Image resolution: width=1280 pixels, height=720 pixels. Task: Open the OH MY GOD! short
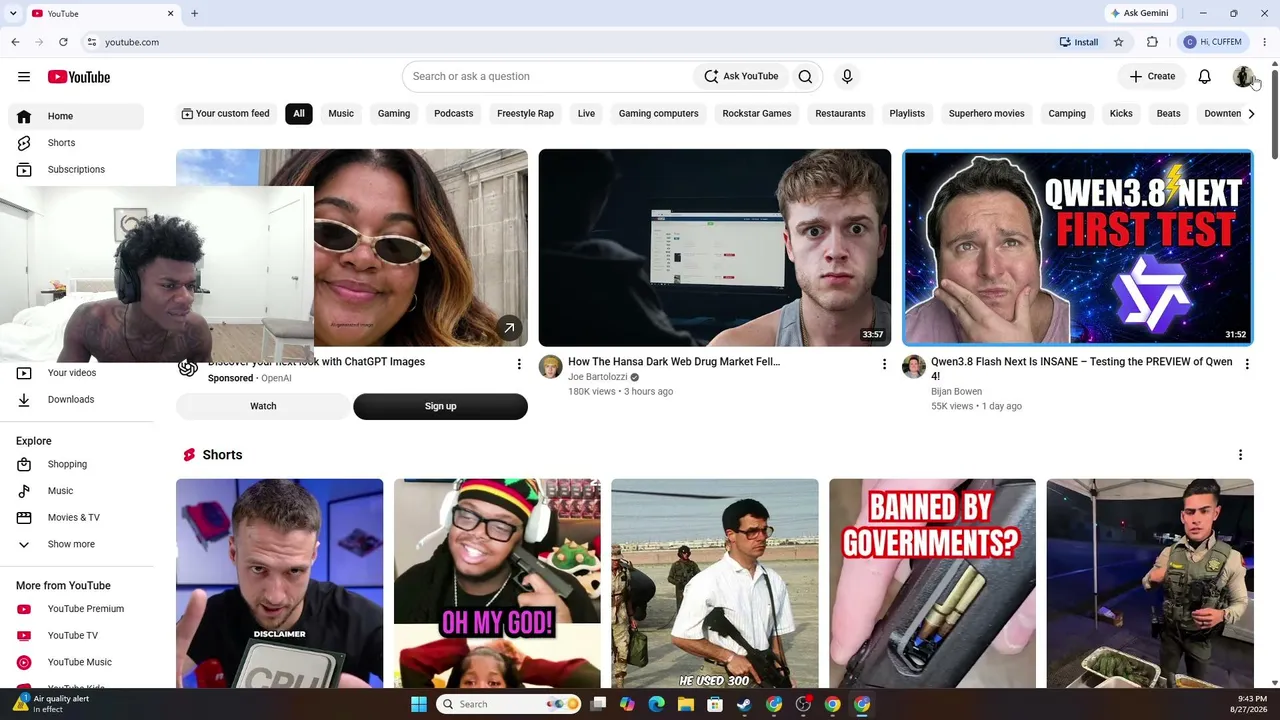497,583
